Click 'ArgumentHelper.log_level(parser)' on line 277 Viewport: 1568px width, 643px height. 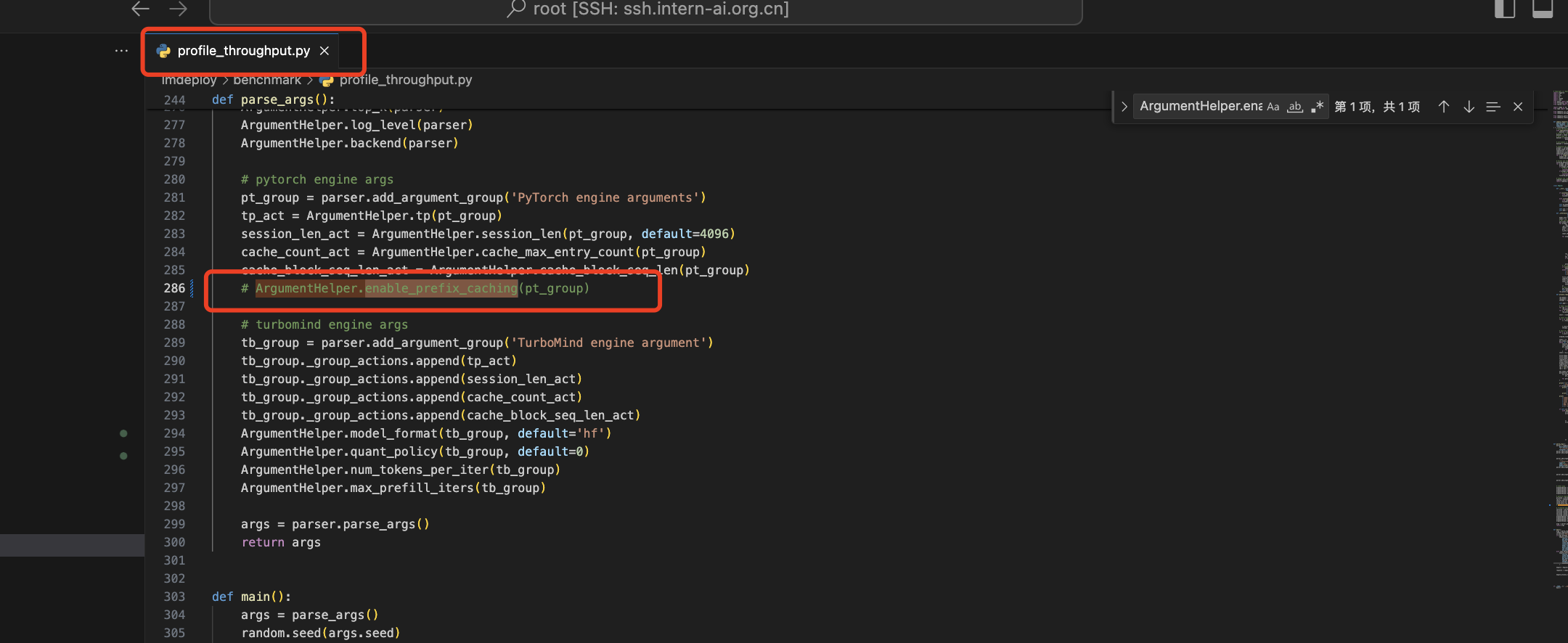tap(357, 125)
